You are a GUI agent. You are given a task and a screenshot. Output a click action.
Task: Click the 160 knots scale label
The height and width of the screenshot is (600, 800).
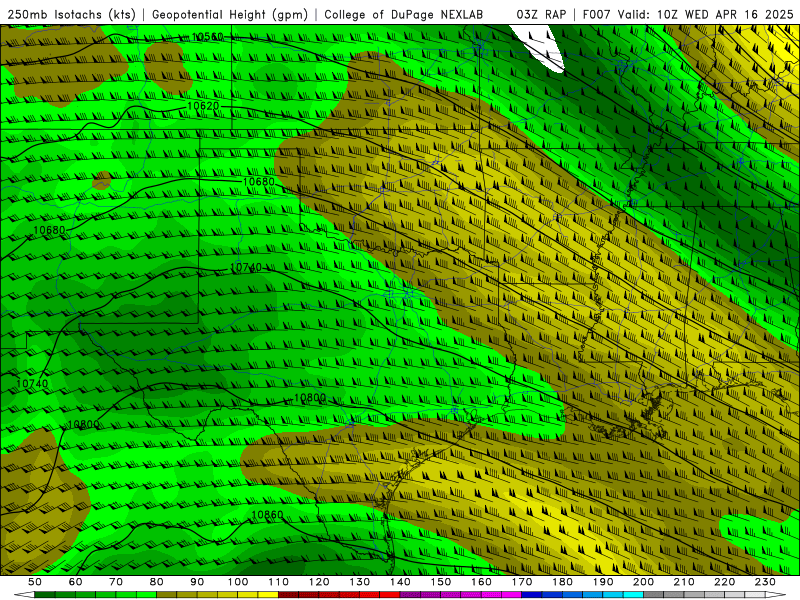(481, 582)
